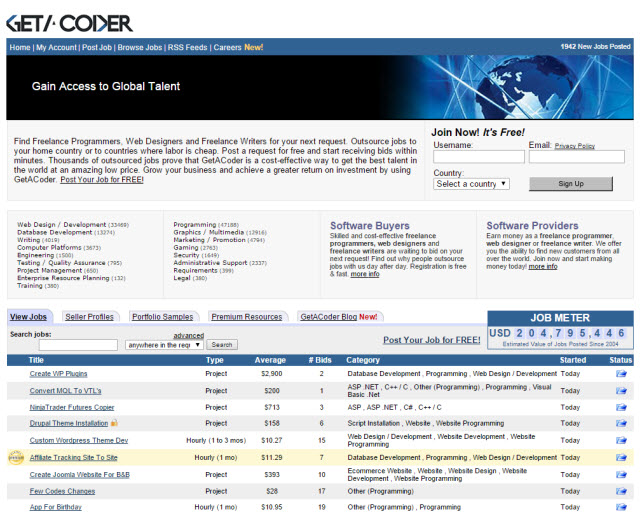The height and width of the screenshot is (515, 640).
Task: Open Writing category
Action: coord(28,240)
